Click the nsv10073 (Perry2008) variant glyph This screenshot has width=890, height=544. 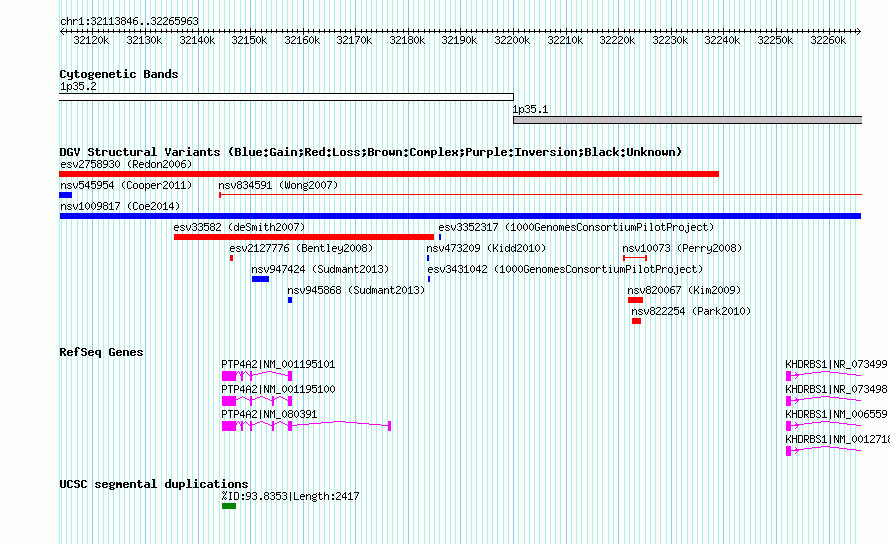pos(635,258)
